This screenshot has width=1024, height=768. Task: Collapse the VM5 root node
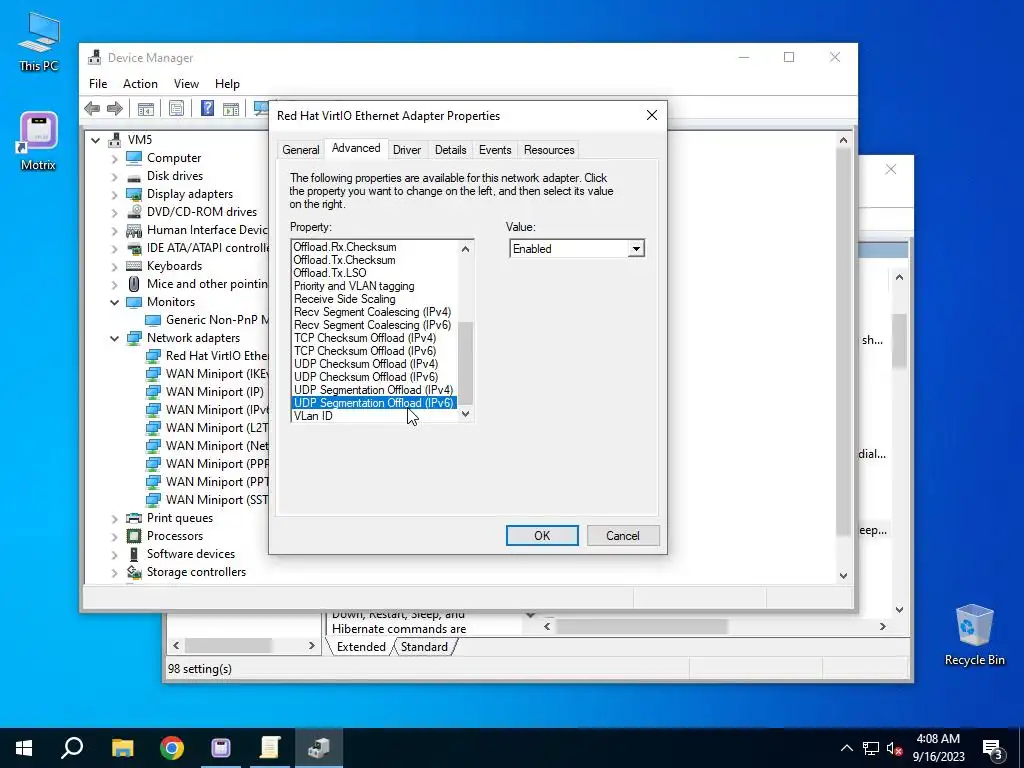click(x=96, y=140)
